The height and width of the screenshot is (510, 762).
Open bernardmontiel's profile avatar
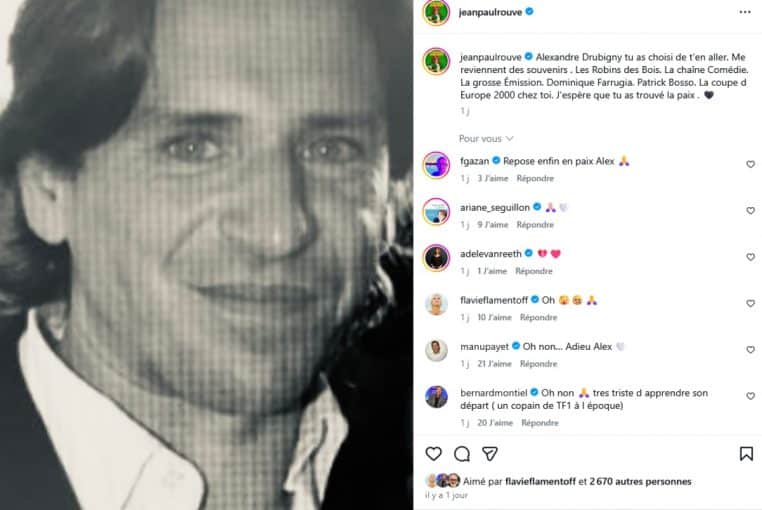(436, 396)
